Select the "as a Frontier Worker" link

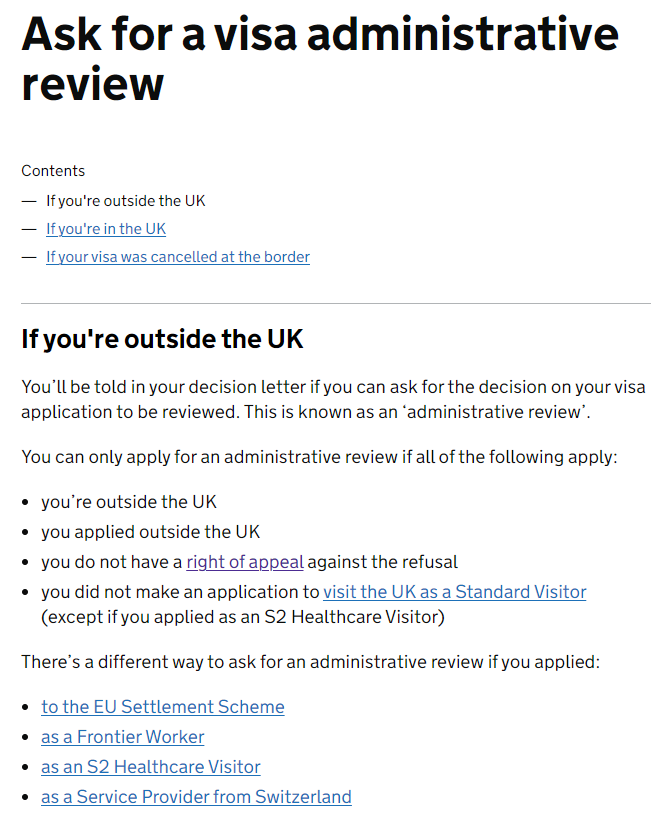tap(123, 737)
